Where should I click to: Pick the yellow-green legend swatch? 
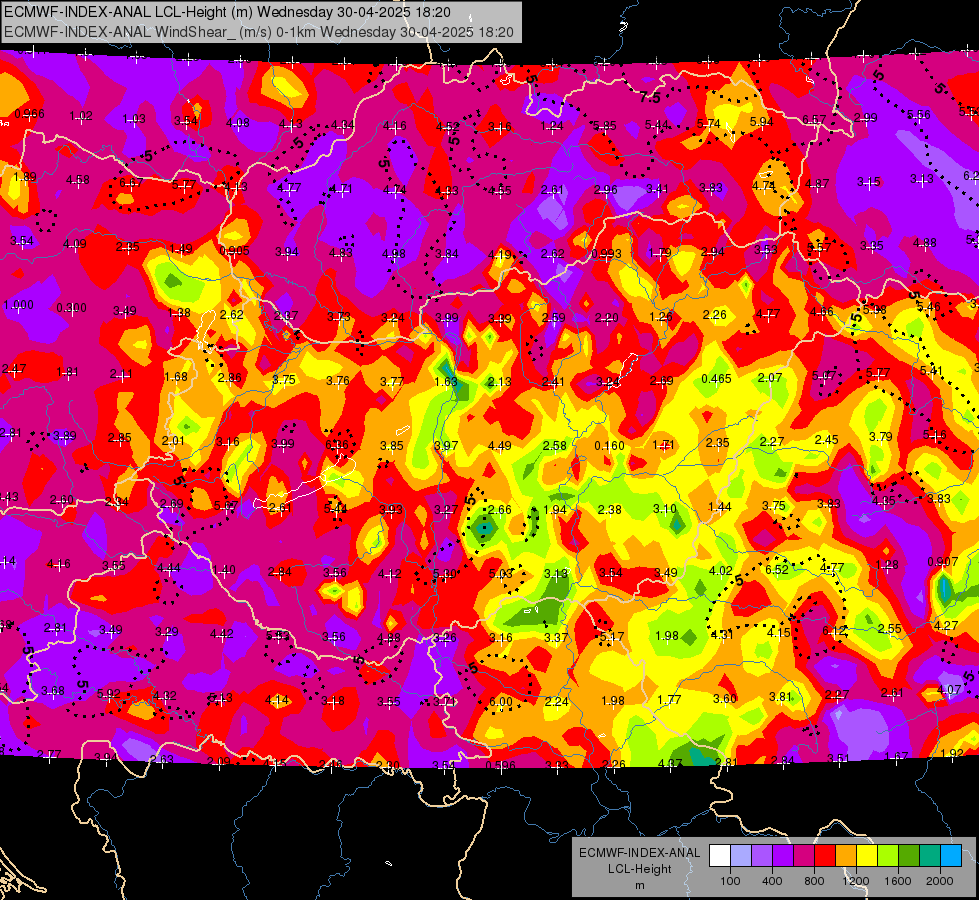(x=888, y=856)
